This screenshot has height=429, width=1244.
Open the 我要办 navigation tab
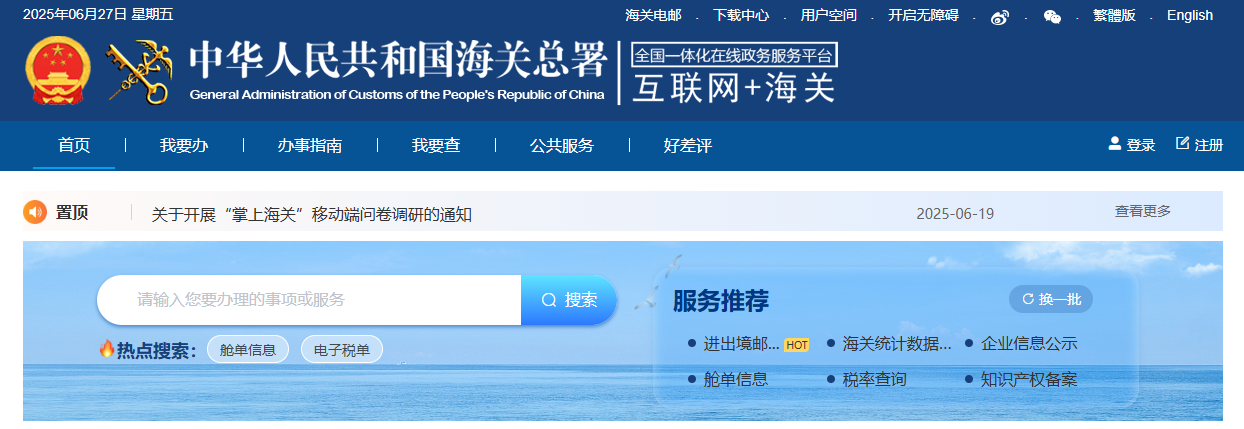point(184,146)
